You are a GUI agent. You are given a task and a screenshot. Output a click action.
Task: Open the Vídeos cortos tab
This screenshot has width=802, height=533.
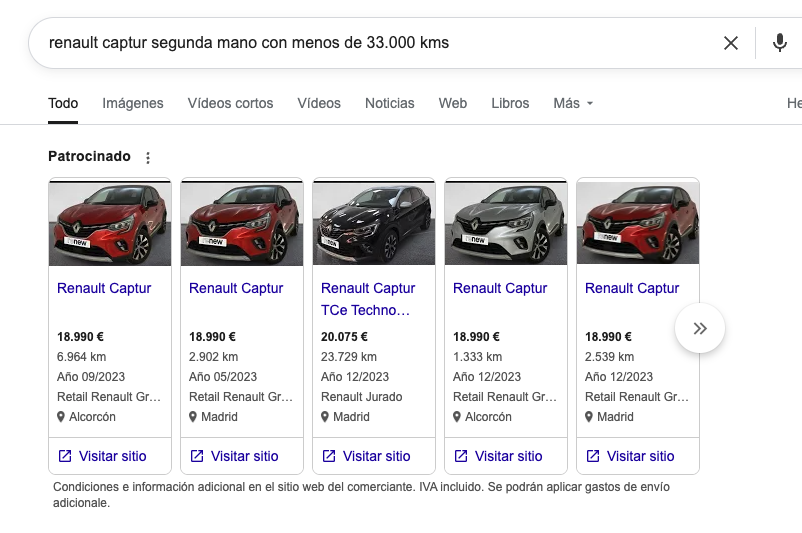tap(230, 103)
